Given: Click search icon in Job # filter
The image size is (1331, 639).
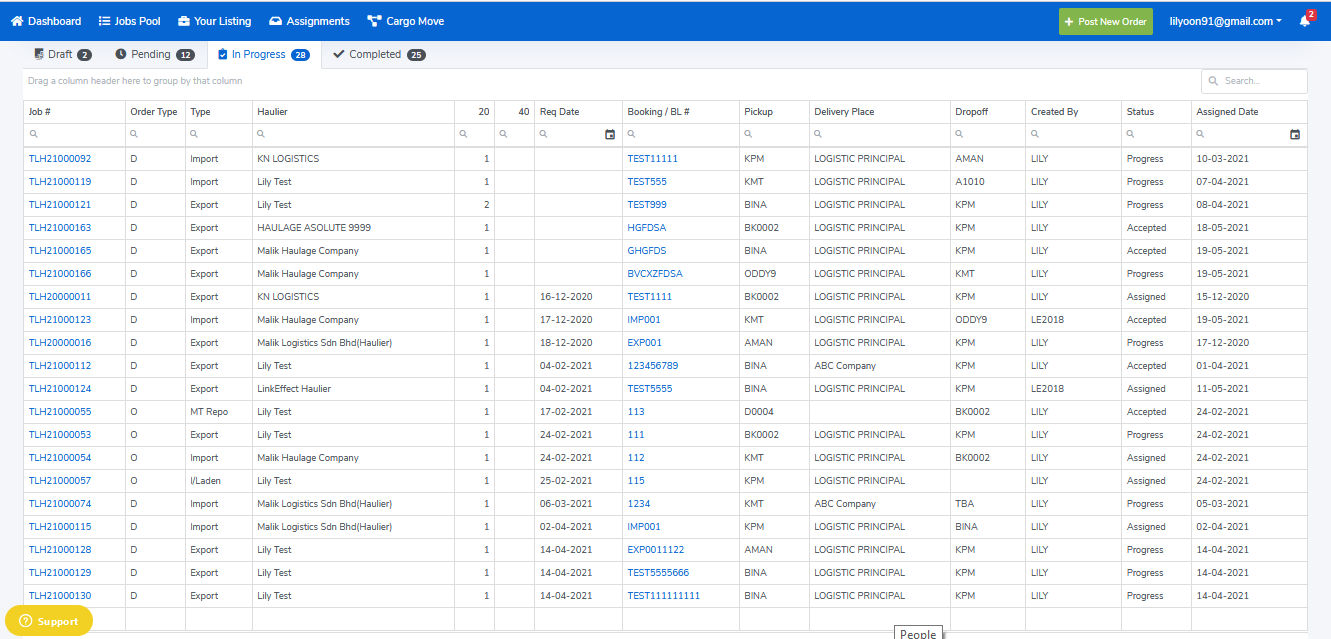Looking at the screenshot, I should click(33, 134).
